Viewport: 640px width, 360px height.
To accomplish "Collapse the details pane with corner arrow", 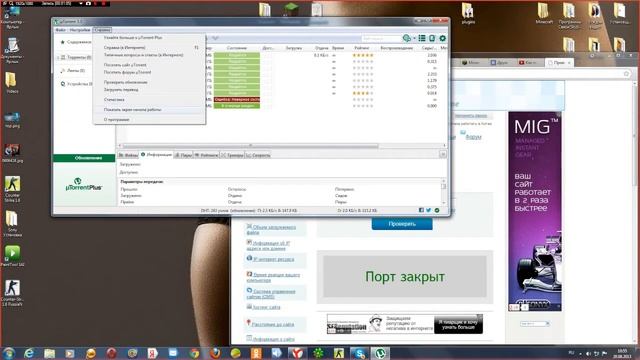I will click(443, 155).
